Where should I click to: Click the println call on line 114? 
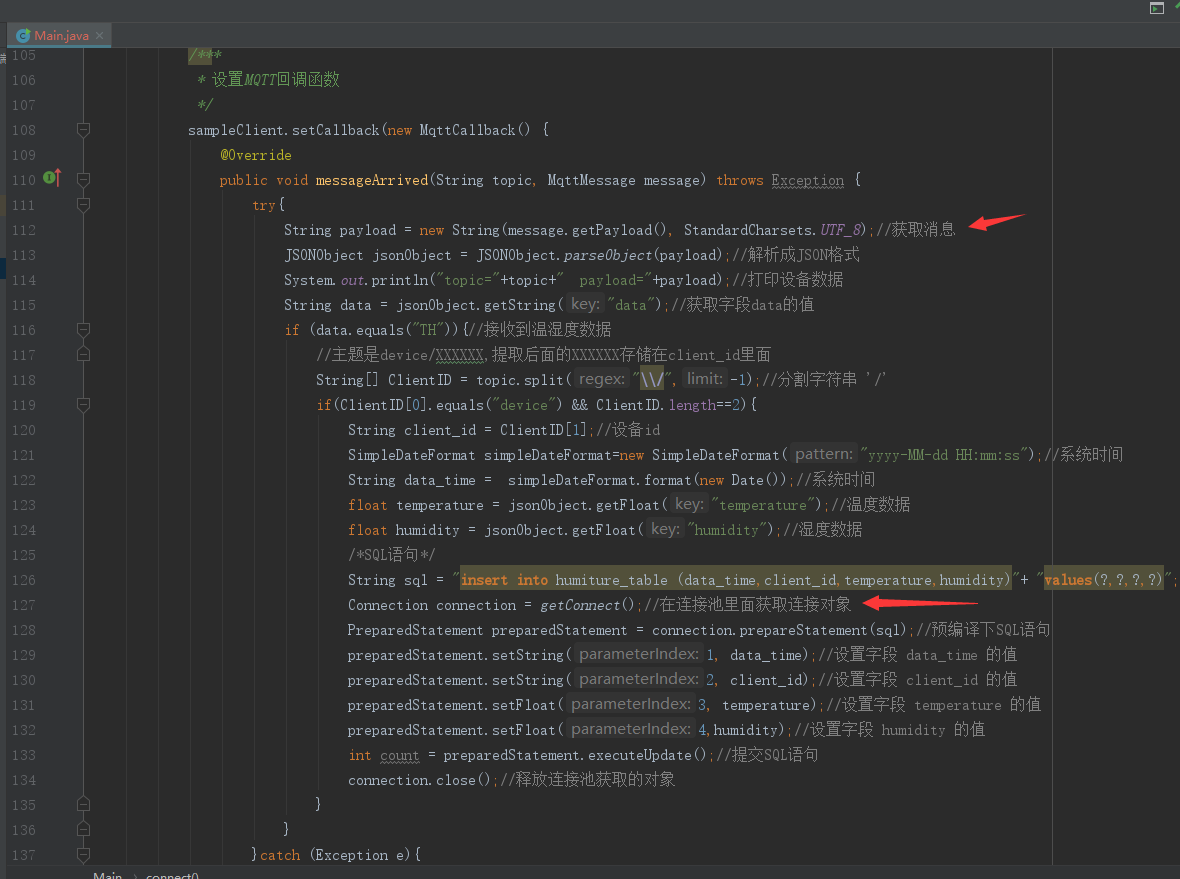click(x=400, y=280)
